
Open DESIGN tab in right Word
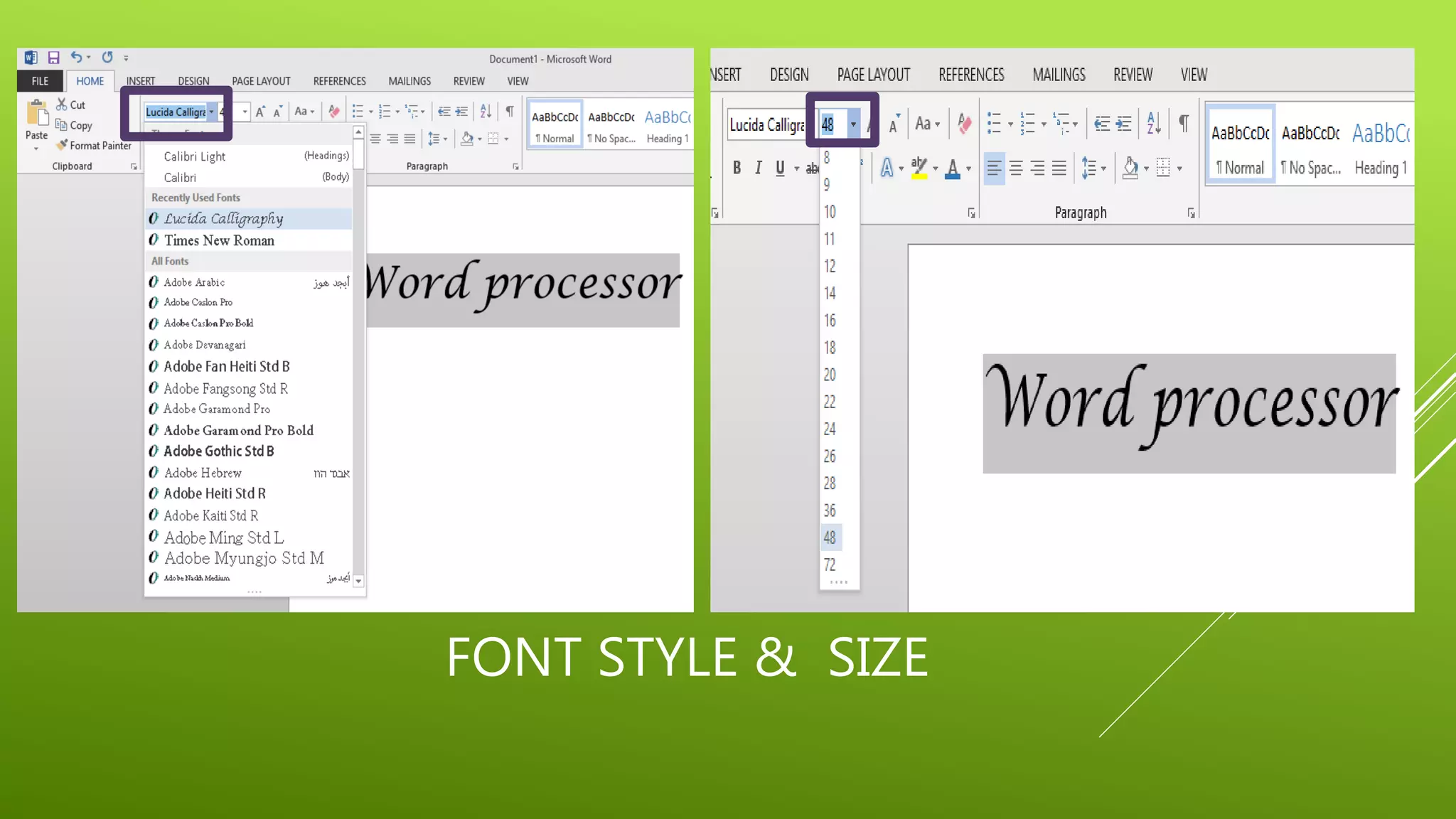pos(789,75)
